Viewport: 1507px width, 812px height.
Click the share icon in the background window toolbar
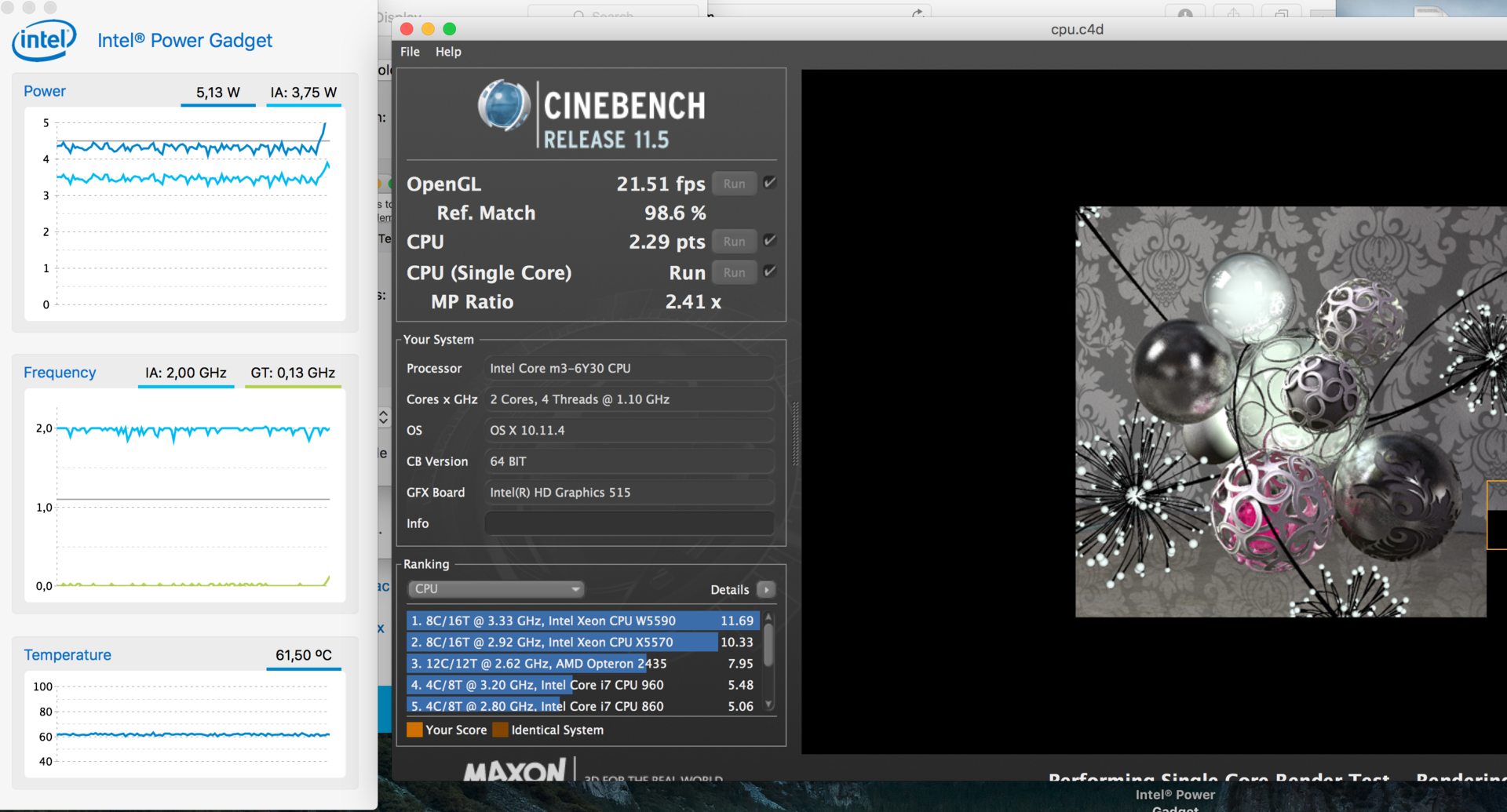[x=1233, y=13]
